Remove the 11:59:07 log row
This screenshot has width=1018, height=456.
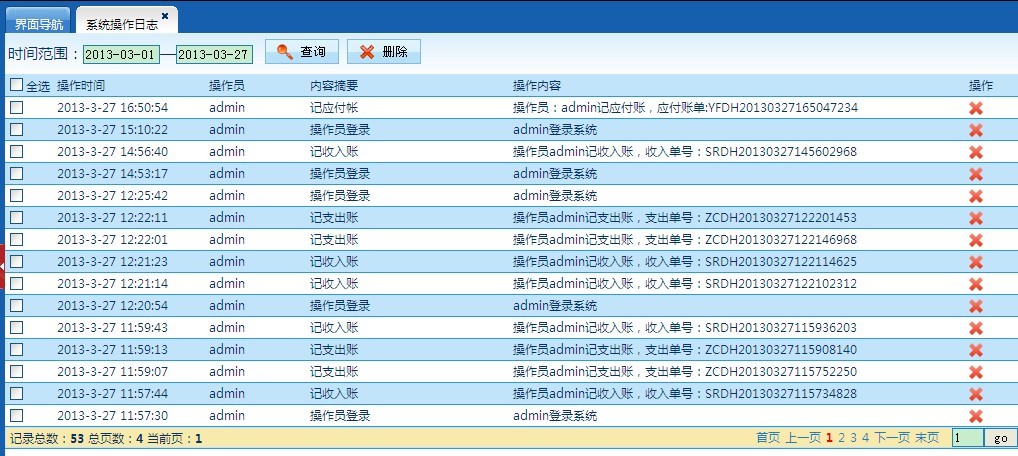[976, 372]
